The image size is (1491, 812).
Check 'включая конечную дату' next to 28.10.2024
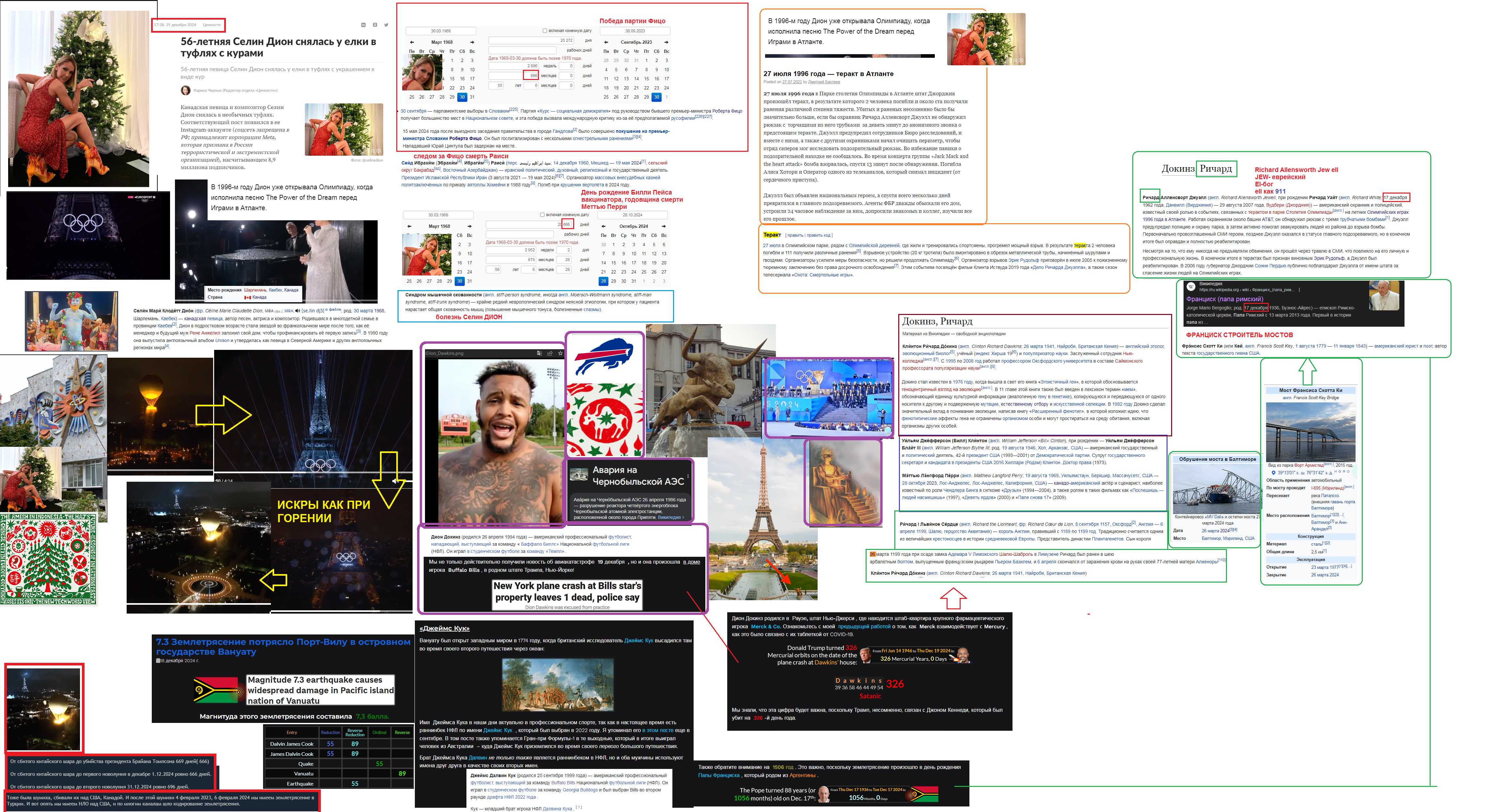542,215
